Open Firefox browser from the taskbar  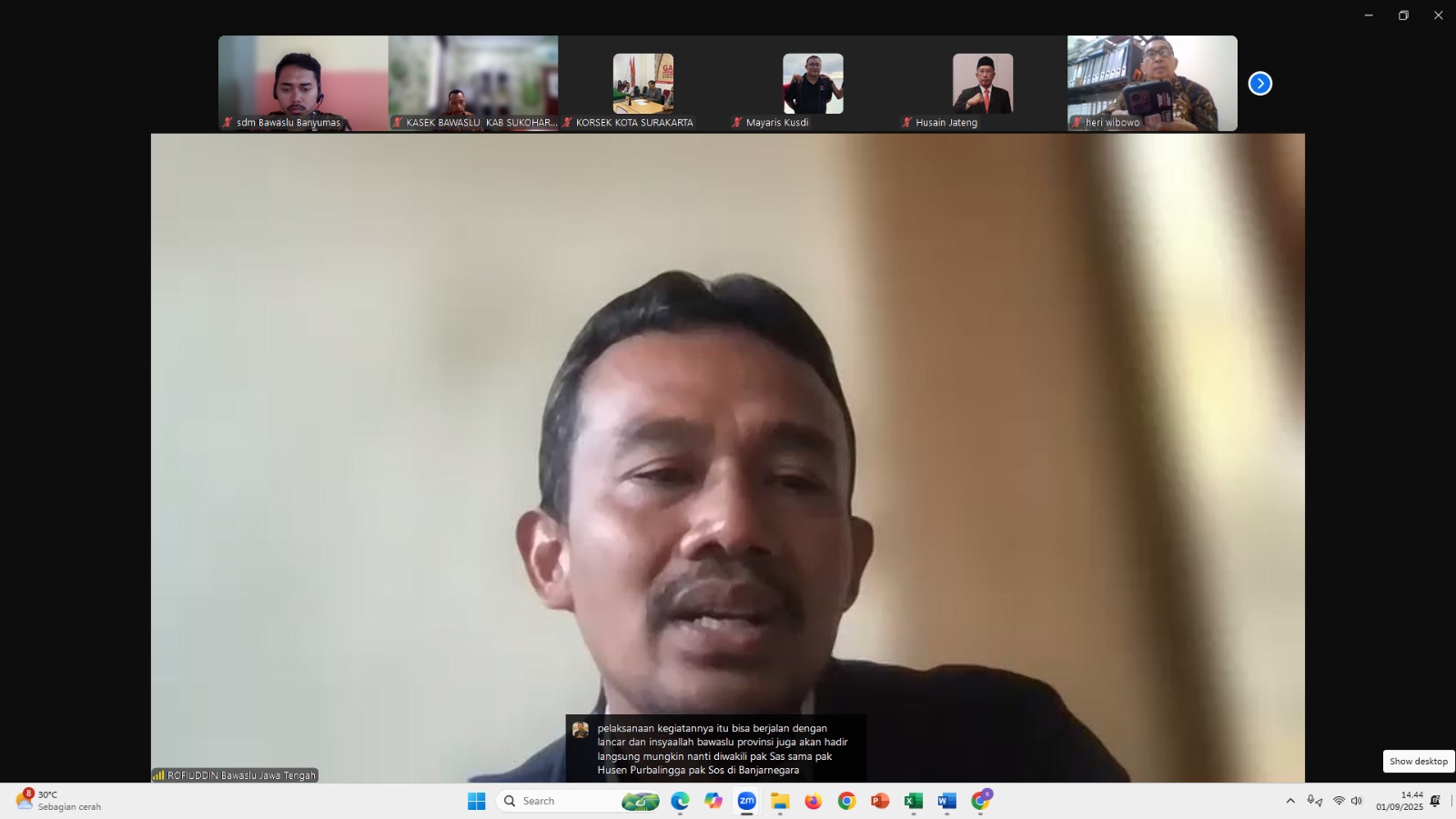[x=812, y=802]
